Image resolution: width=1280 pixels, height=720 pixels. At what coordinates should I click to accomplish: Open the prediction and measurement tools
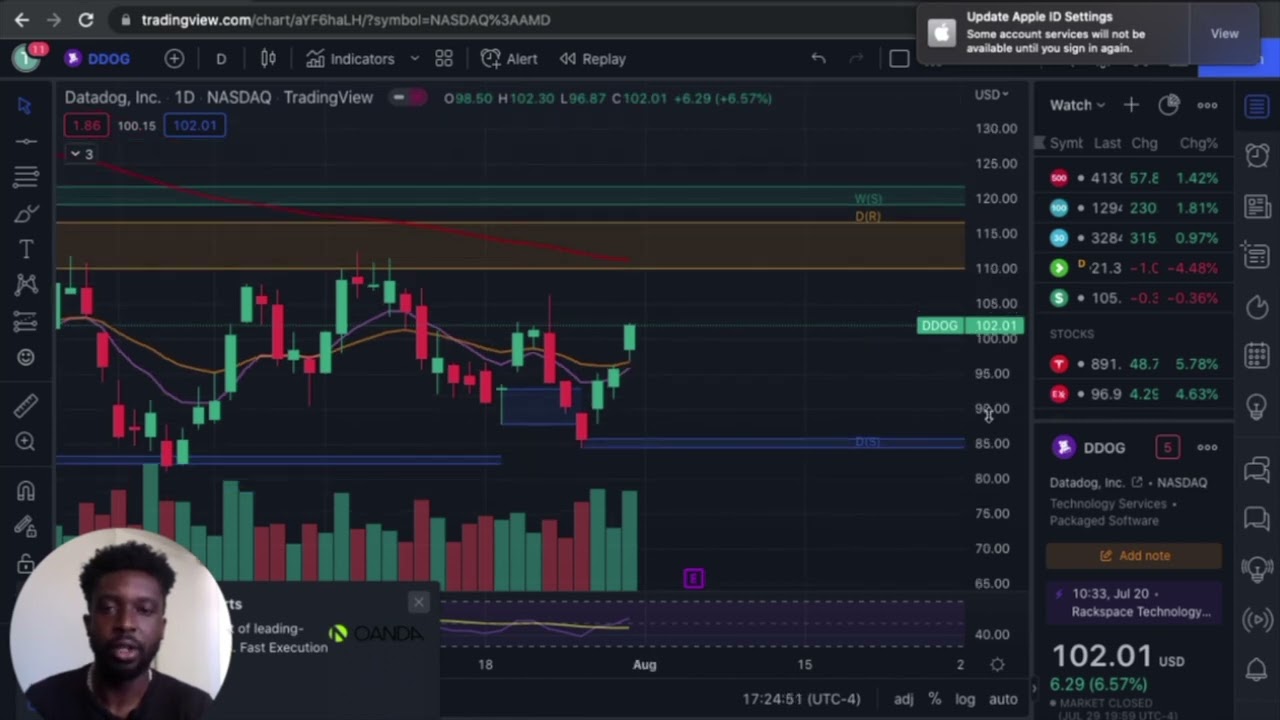click(x=25, y=321)
